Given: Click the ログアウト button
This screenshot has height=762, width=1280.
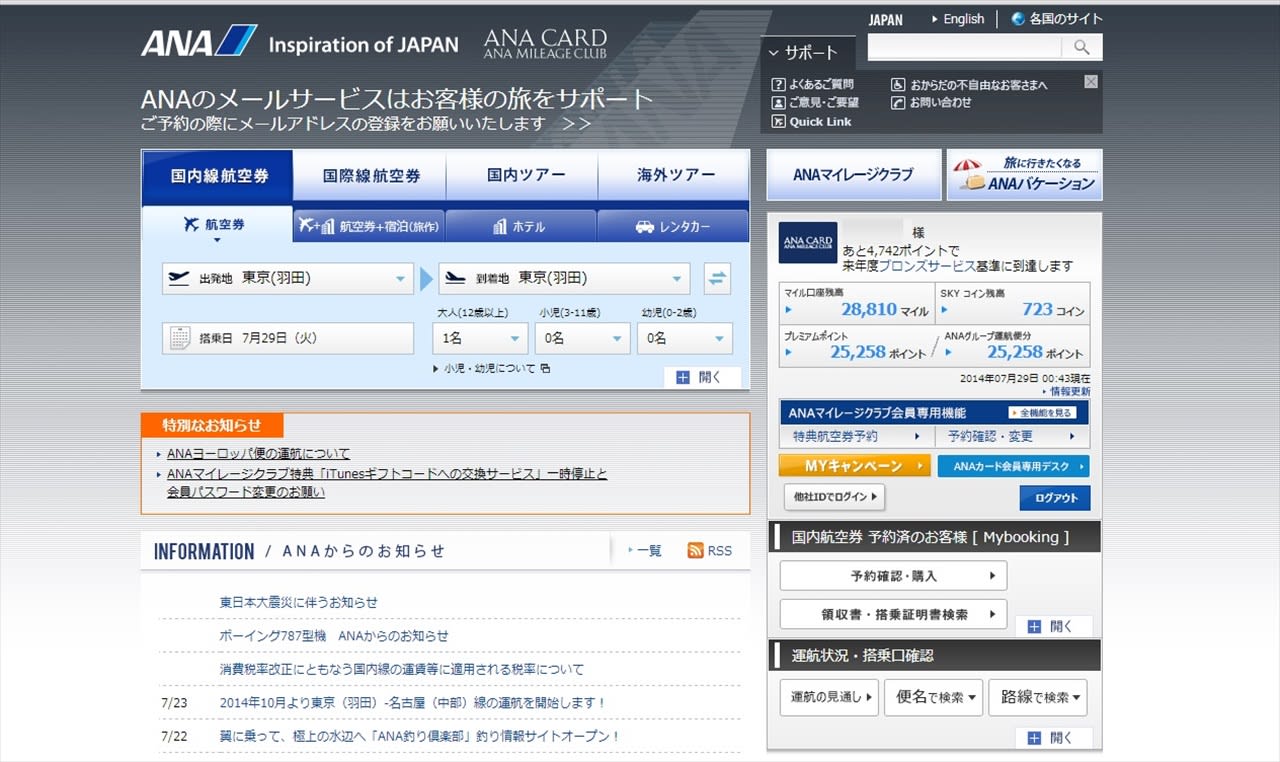Looking at the screenshot, I should click(x=1055, y=498).
